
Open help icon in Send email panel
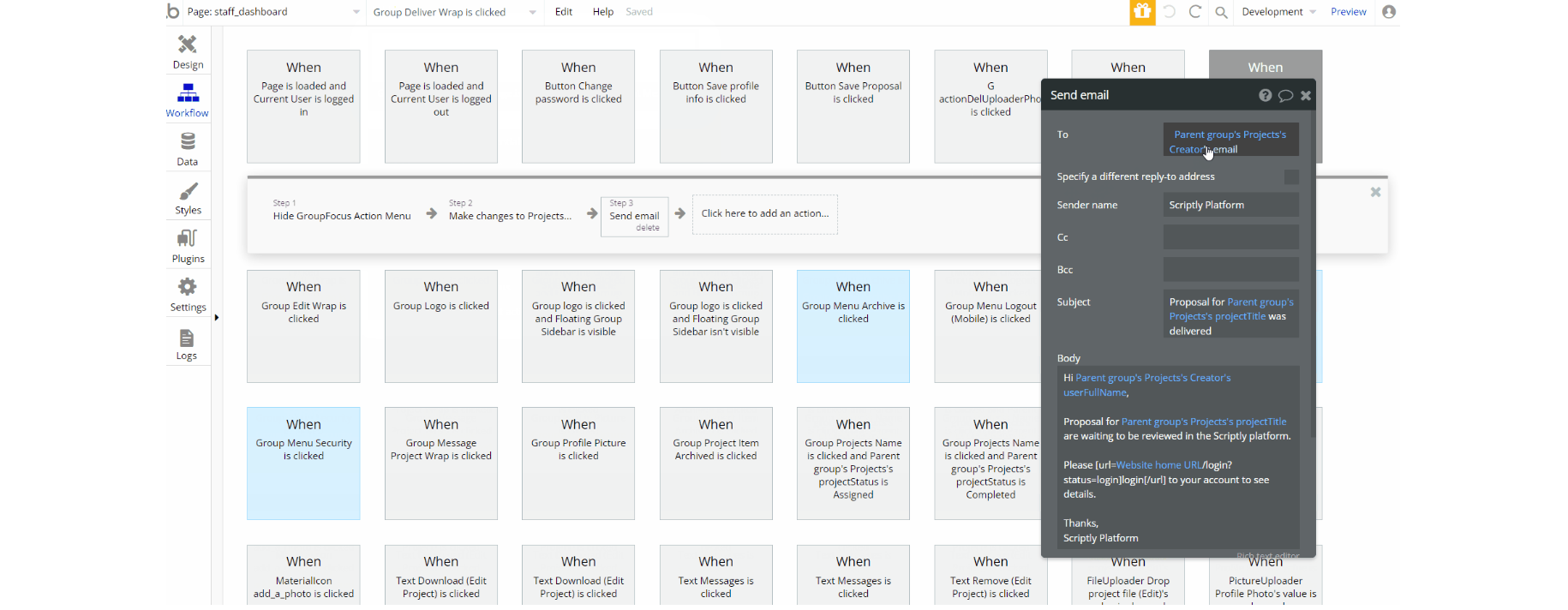(x=1265, y=95)
